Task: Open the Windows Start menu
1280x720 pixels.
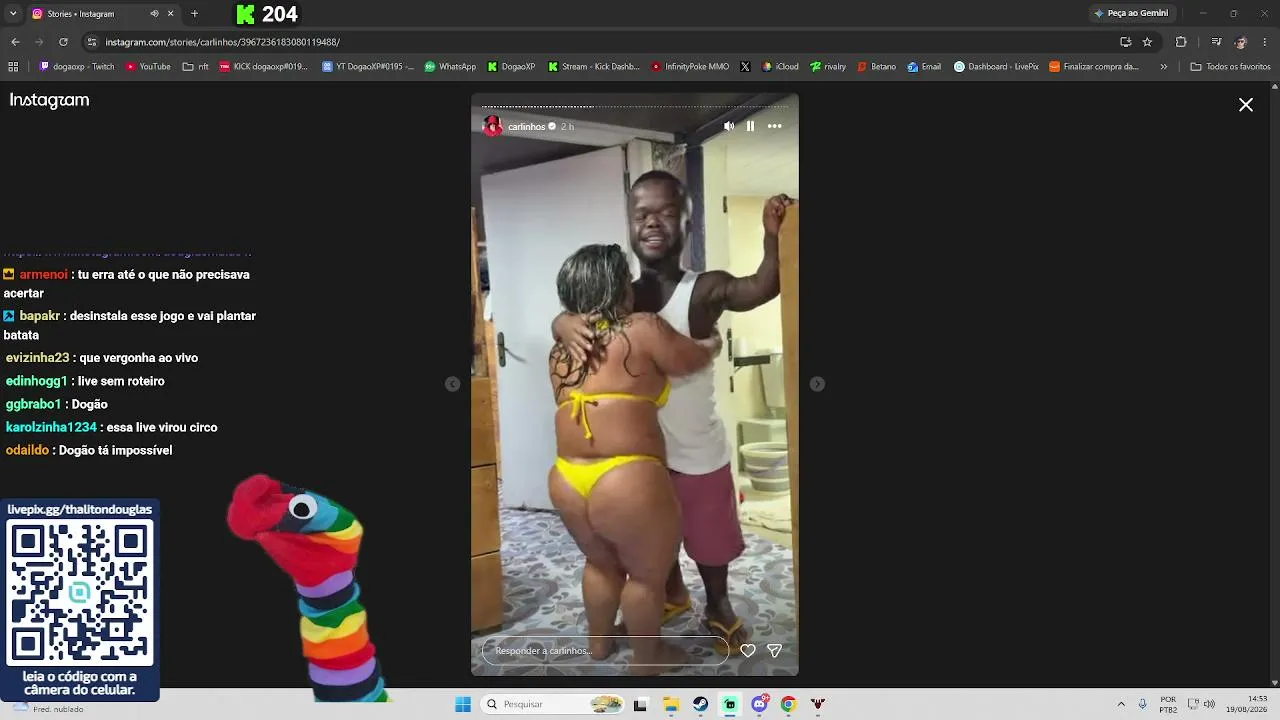Action: (463, 704)
